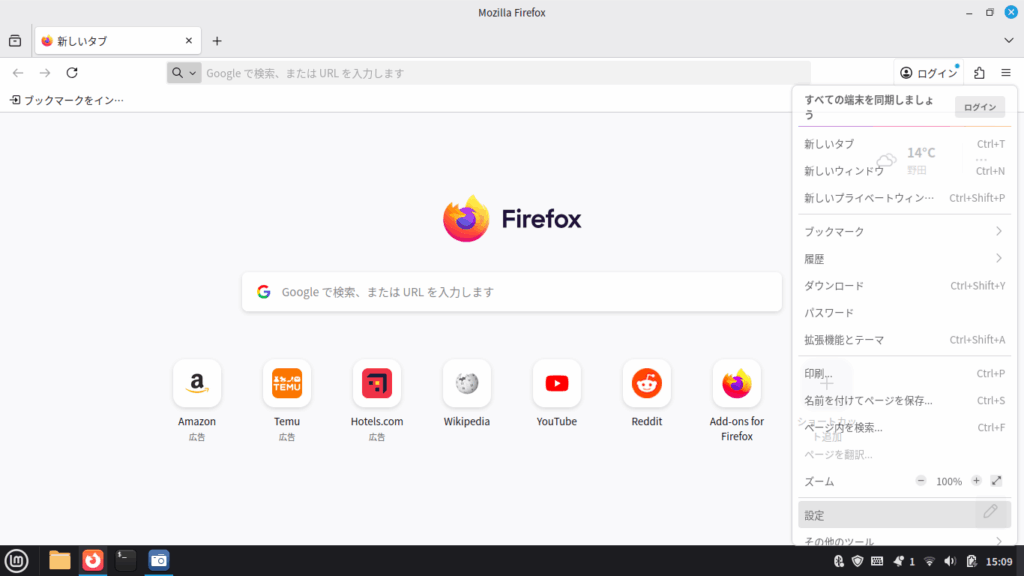The width and height of the screenshot is (1024, 576).
Task: Click the hamburger application menu icon
Action: point(1006,73)
